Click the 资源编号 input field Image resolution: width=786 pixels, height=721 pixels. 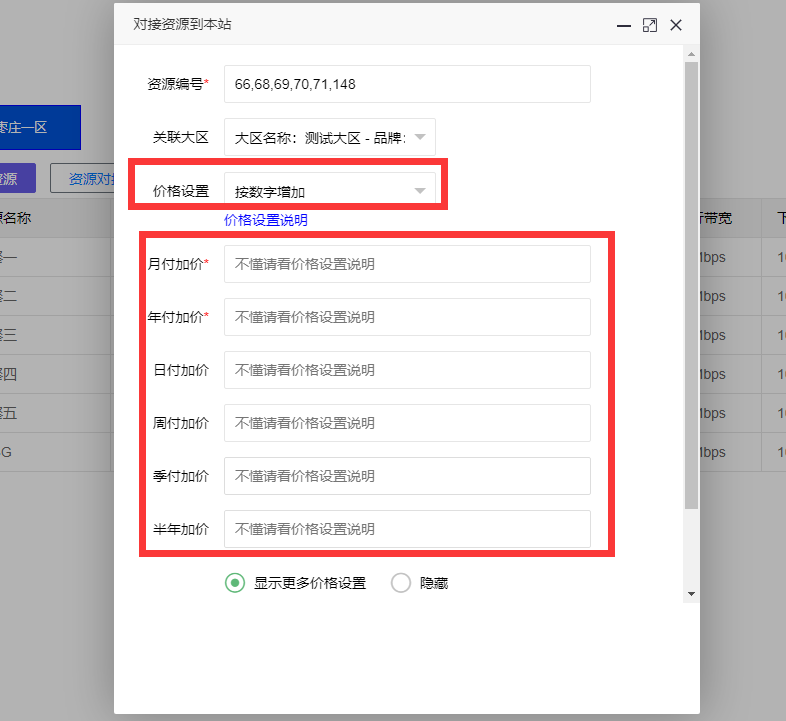[407, 84]
